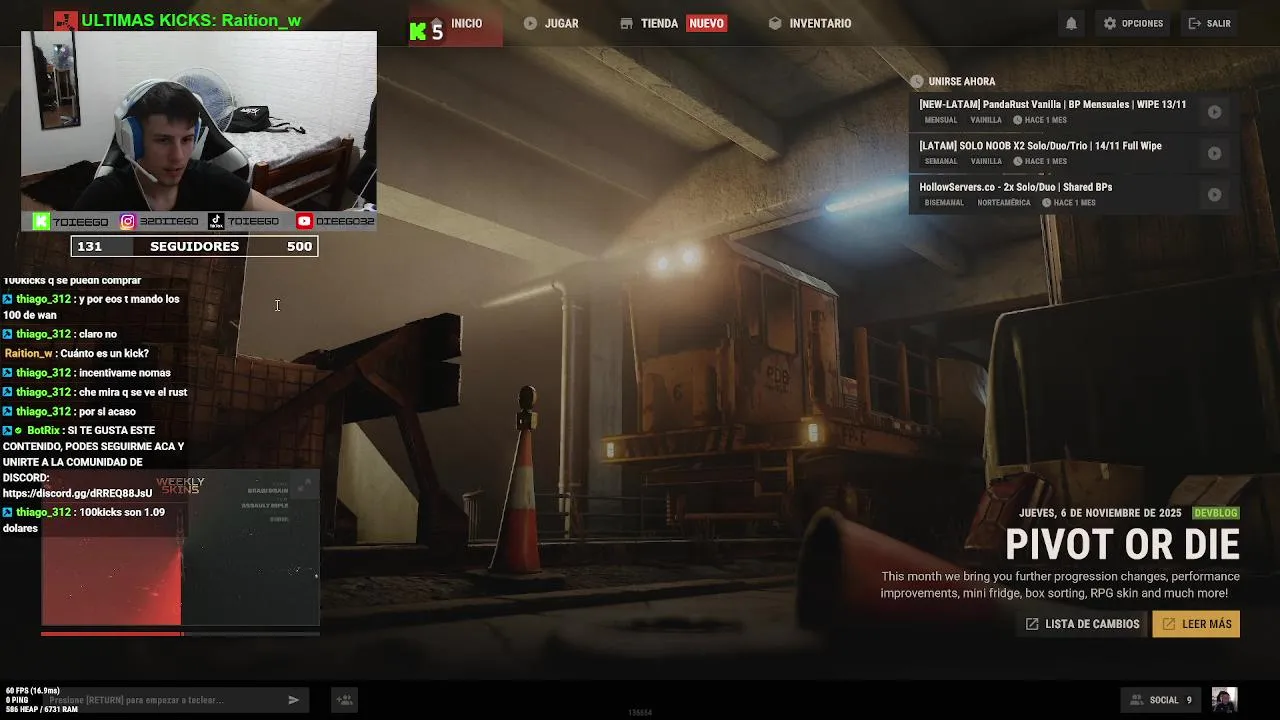Click the DEVBLOG green tag
The image size is (1280, 720).
pos(1216,513)
